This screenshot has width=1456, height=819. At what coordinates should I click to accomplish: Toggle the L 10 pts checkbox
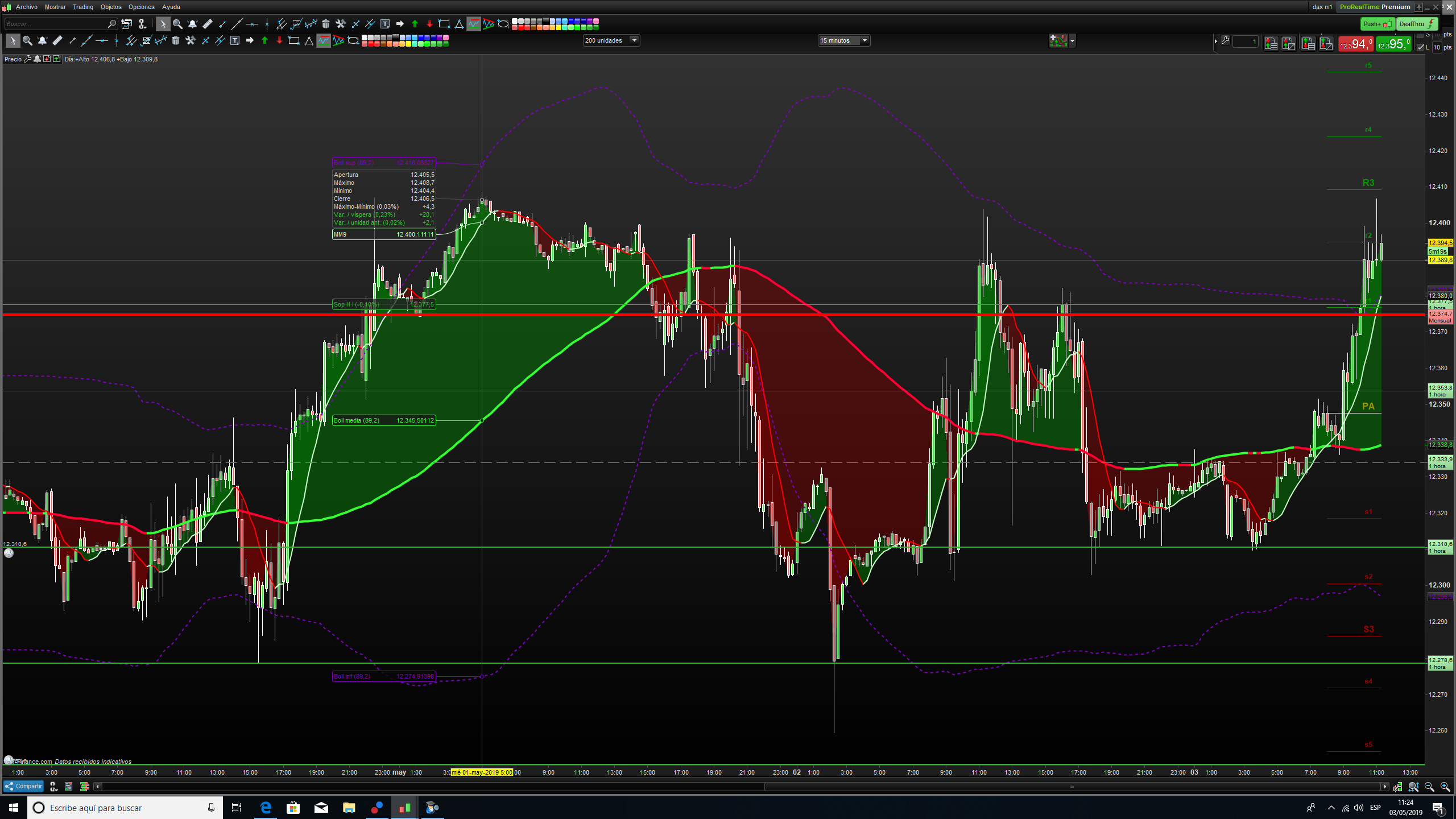tap(1421, 48)
